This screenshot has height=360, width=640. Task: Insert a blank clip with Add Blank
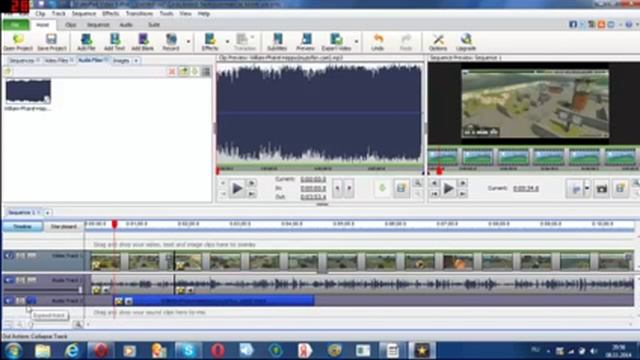(x=142, y=42)
